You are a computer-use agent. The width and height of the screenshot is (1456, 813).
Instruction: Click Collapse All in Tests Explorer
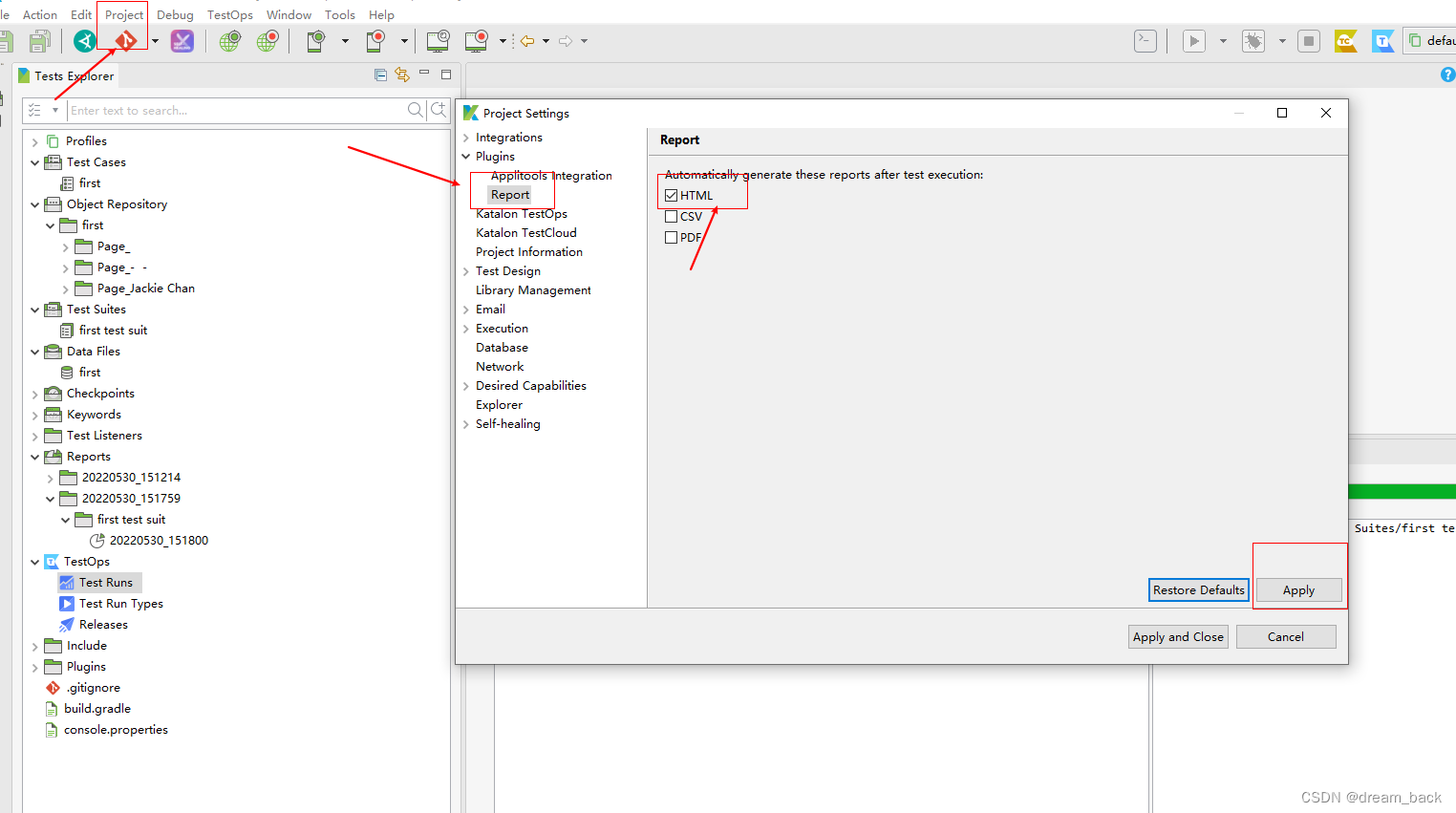point(380,75)
